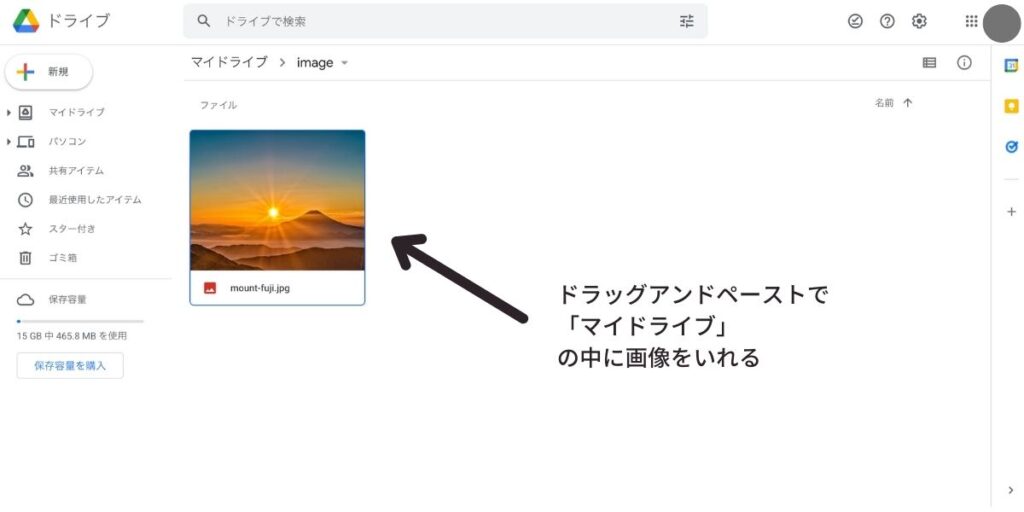
Task: Expand the マイドライブ tree arrow
Action: (x=8, y=113)
